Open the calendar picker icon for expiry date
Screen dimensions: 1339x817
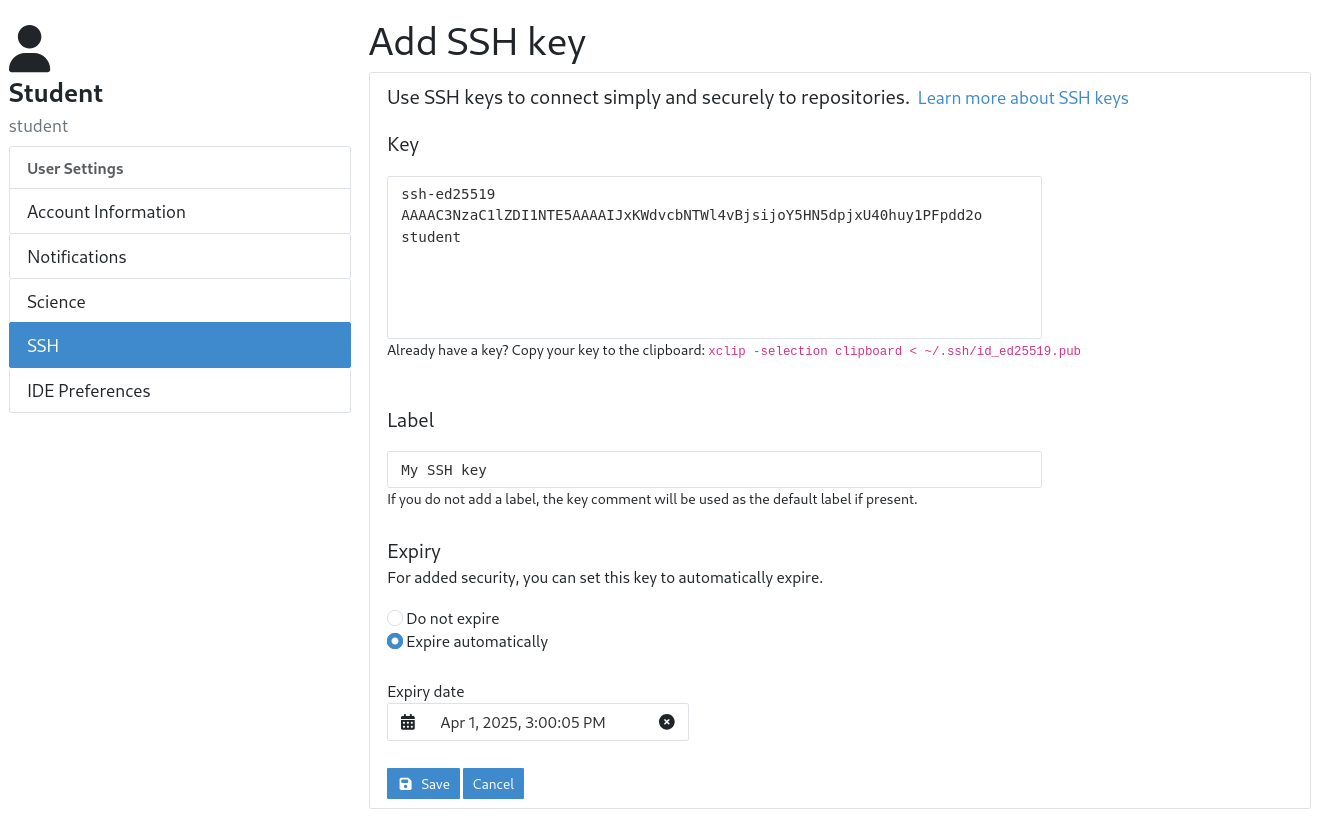(x=408, y=721)
